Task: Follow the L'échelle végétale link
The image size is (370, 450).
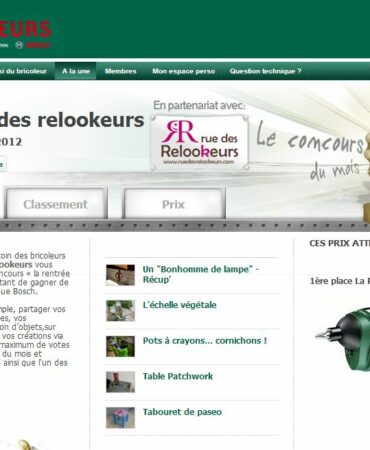Action: coord(179,305)
